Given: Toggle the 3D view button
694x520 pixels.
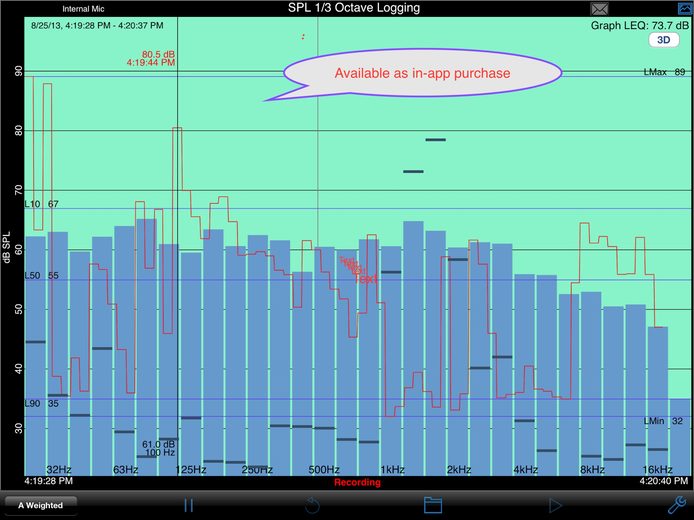Looking at the screenshot, I should pyautogui.click(x=663, y=40).
